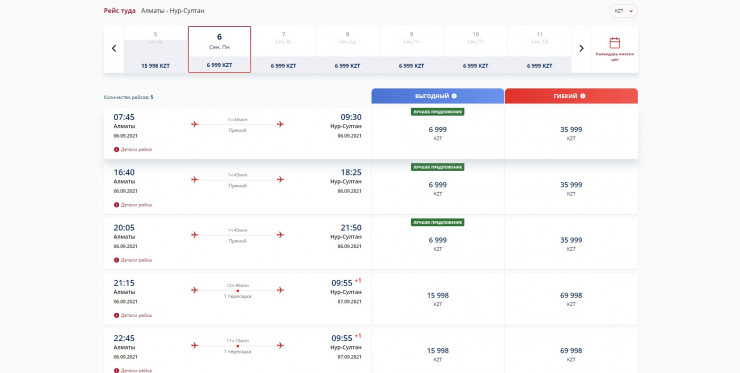Click arrival plane icon of 20:05 flight
This screenshot has width=740, height=373.
(280, 235)
